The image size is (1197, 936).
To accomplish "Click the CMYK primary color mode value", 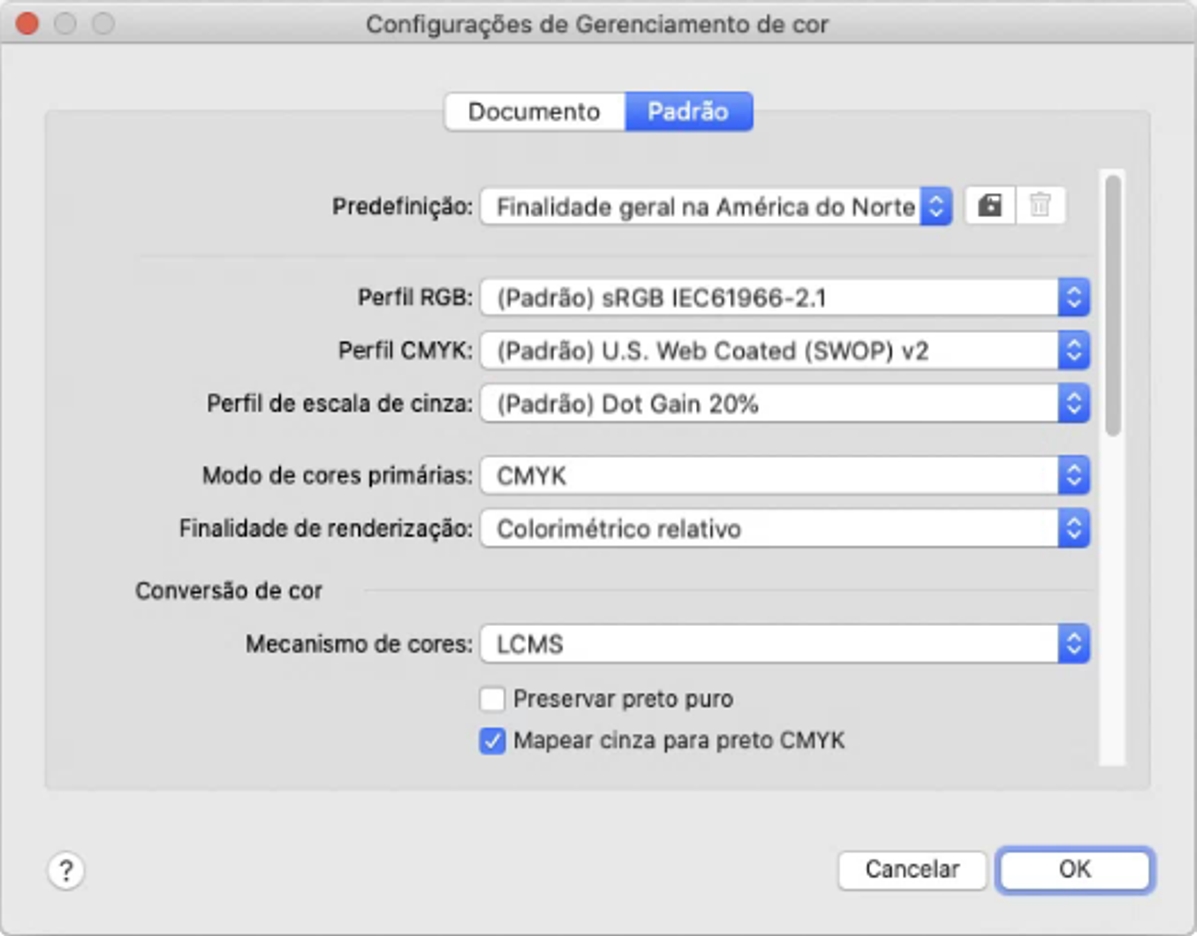I will click(700, 477).
